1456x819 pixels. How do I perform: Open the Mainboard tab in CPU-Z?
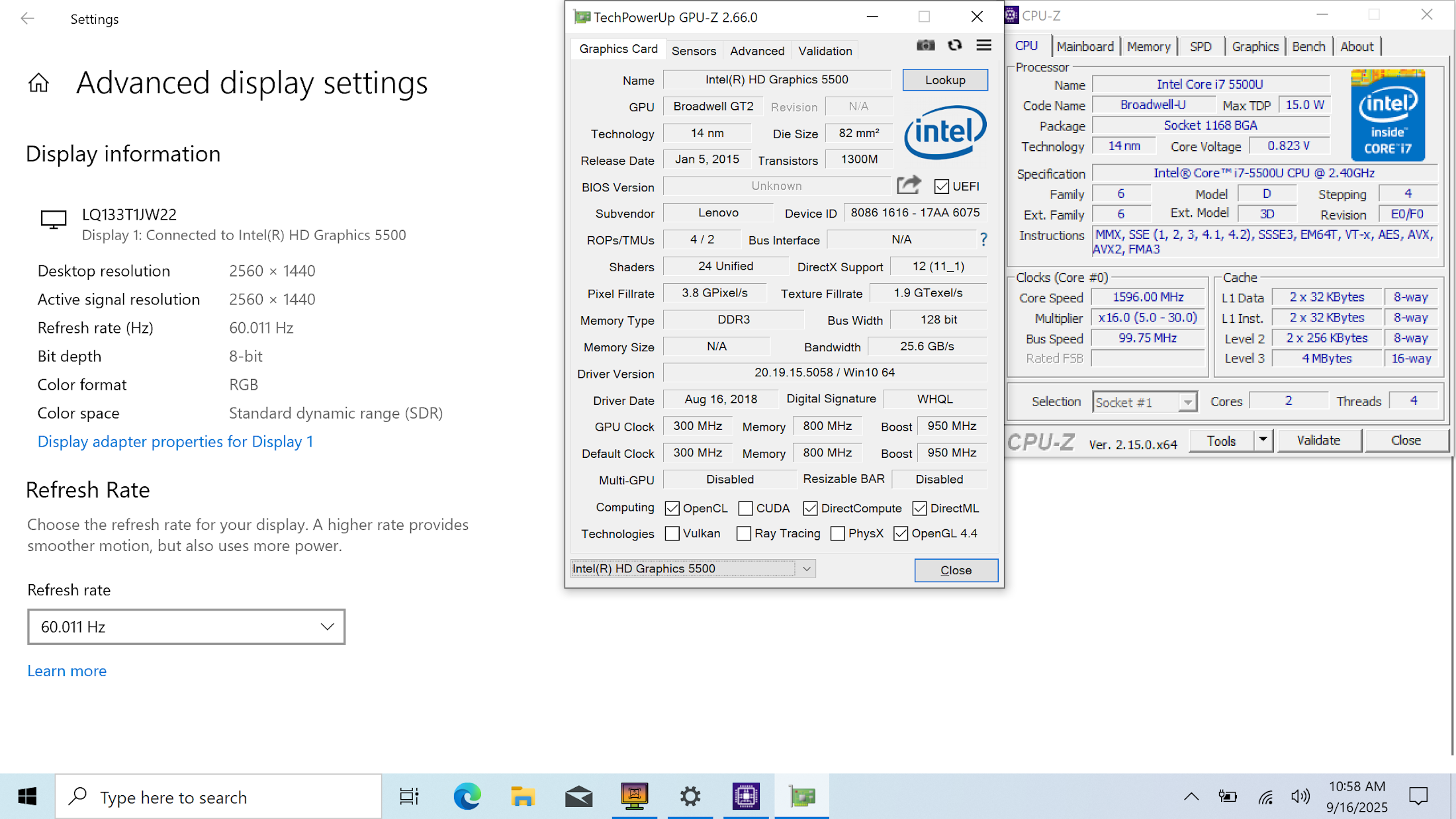pos(1085,46)
